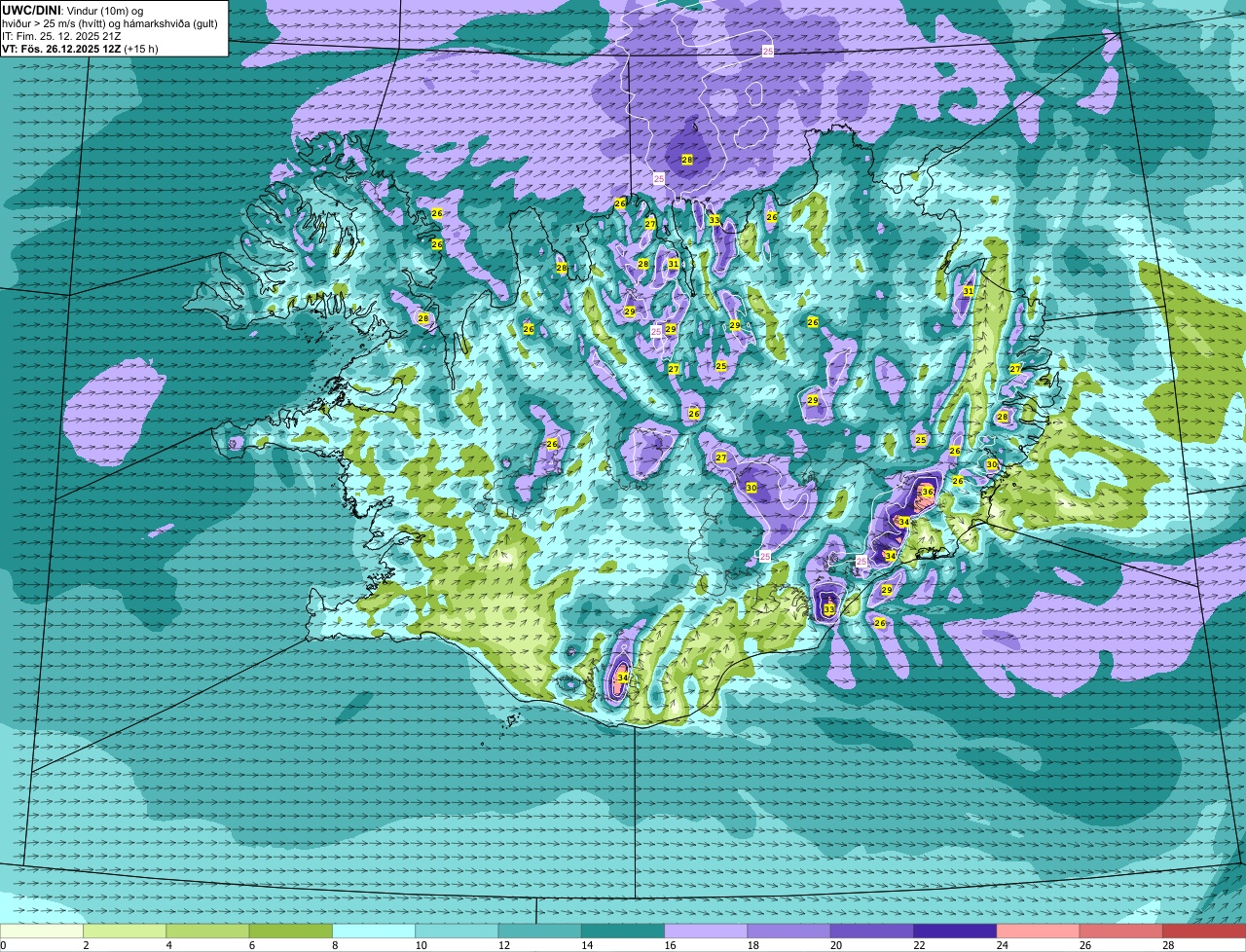1246x952 pixels.
Task: Choose the light turquoise 10–12 m/s legend swatch
Action: (457, 931)
